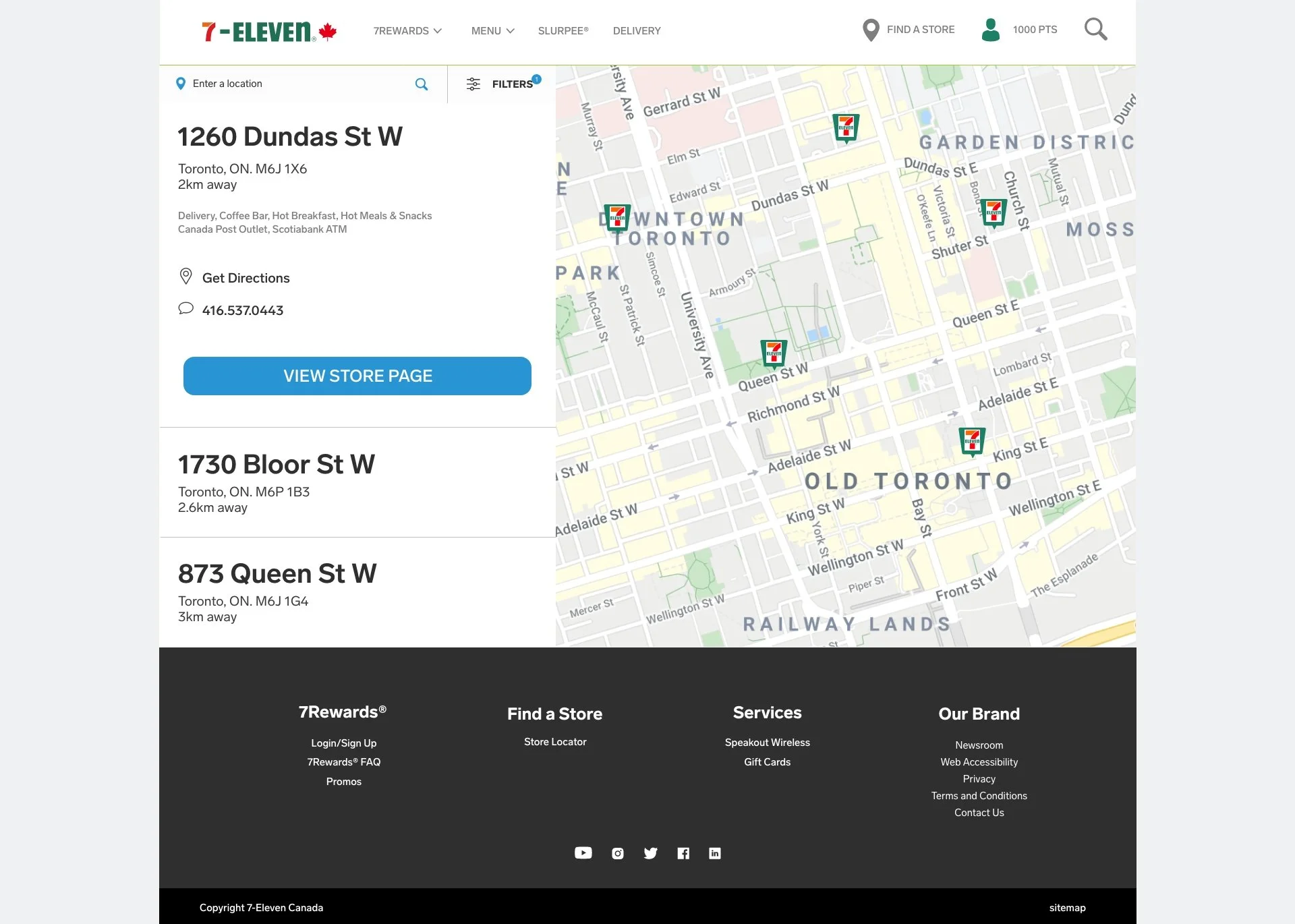Open the Promos footer link
Viewport: 1295px width, 924px height.
(344, 782)
